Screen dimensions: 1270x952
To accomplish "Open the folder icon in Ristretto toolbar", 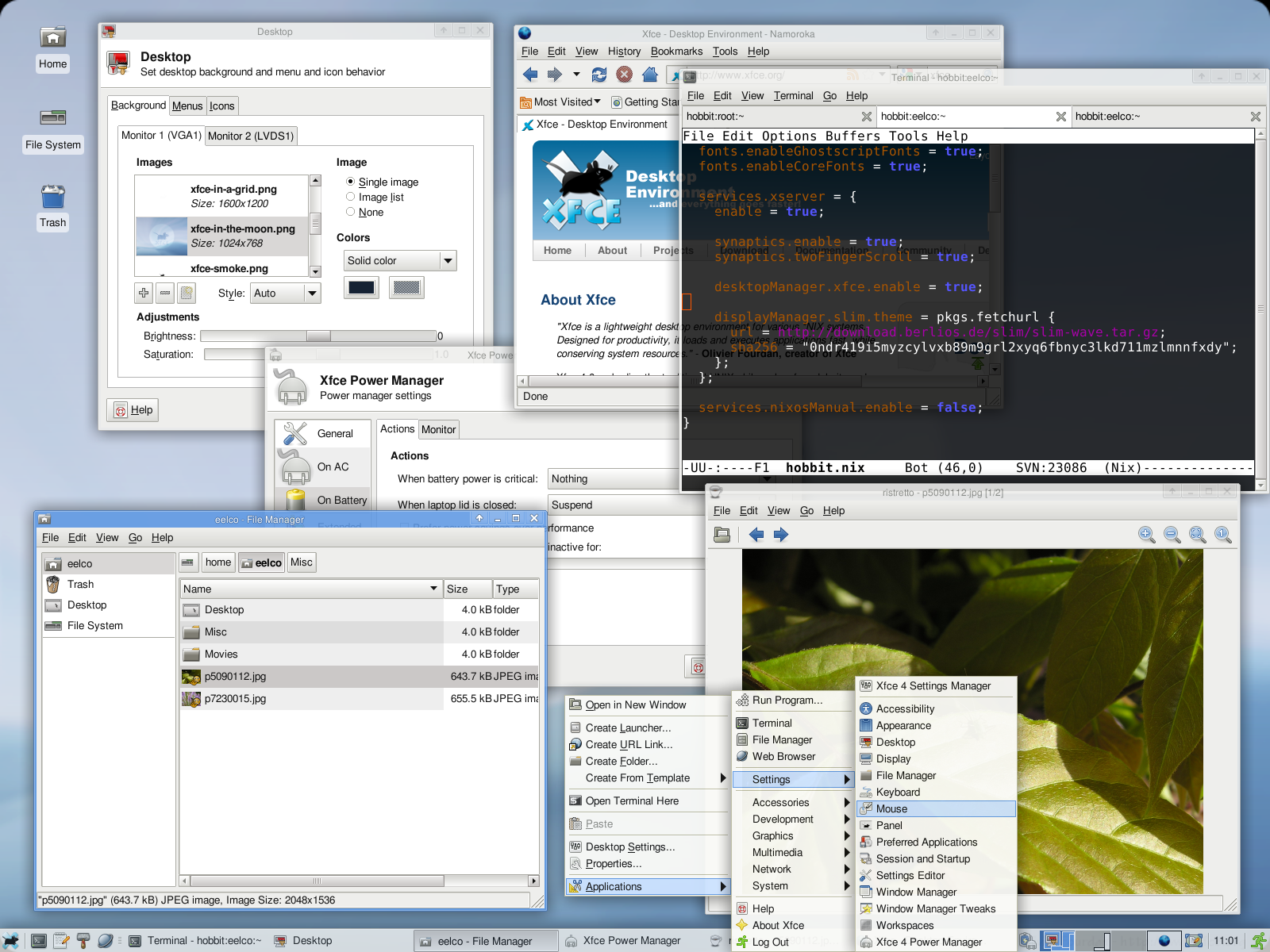I will coord(722,535).
